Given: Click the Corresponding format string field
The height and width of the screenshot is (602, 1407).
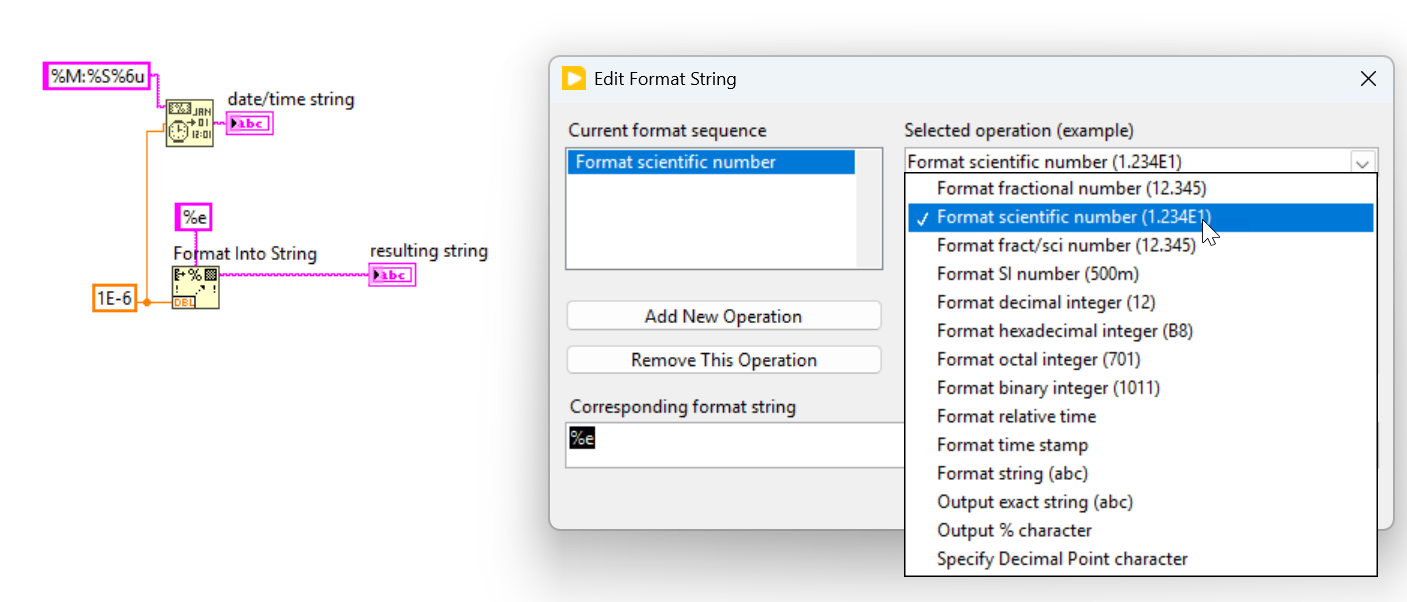Looking at the screenshot, I should pyautogui.click(x=735, y=444).
